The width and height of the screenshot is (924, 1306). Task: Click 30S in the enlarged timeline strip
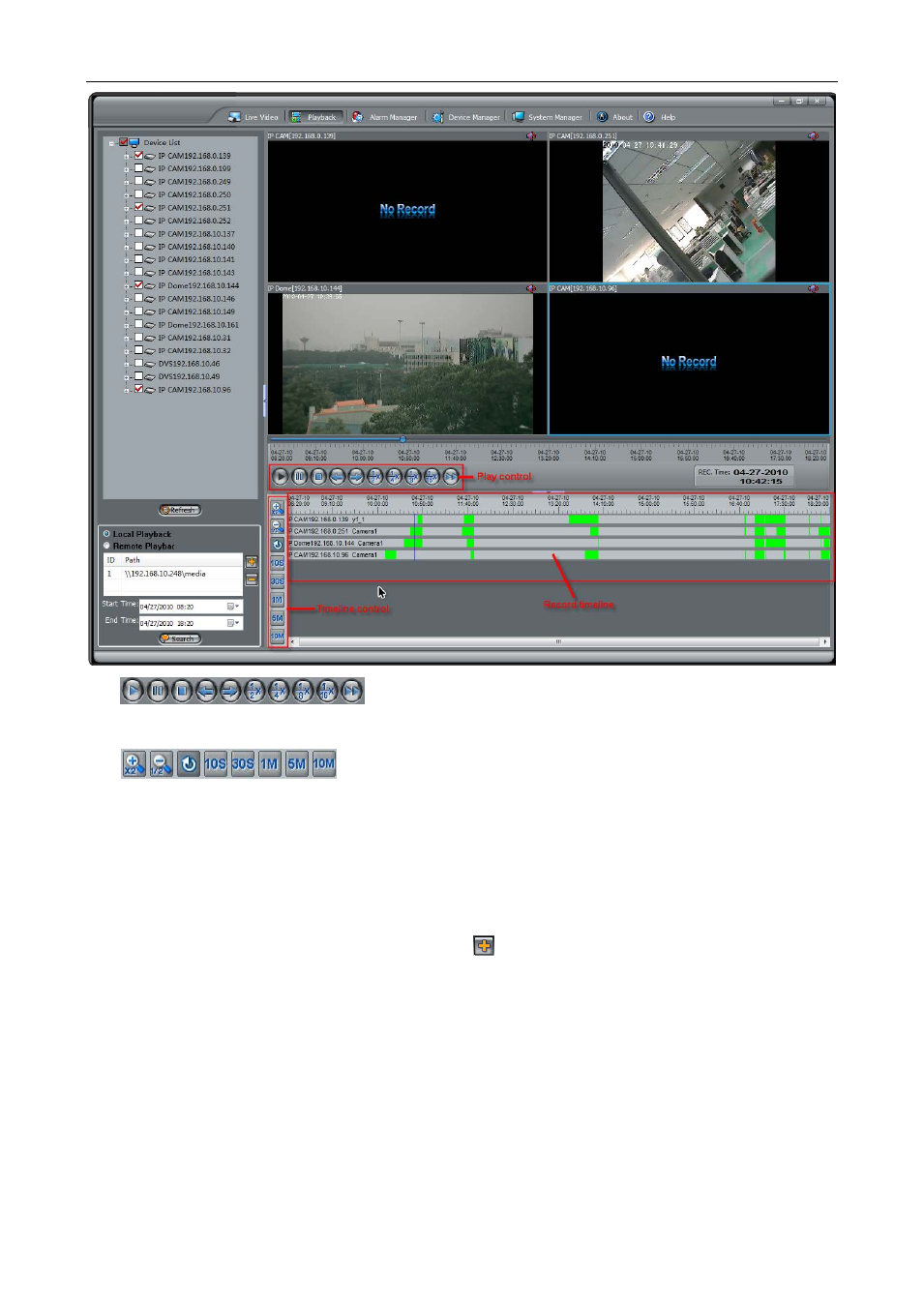coord(243,764)
